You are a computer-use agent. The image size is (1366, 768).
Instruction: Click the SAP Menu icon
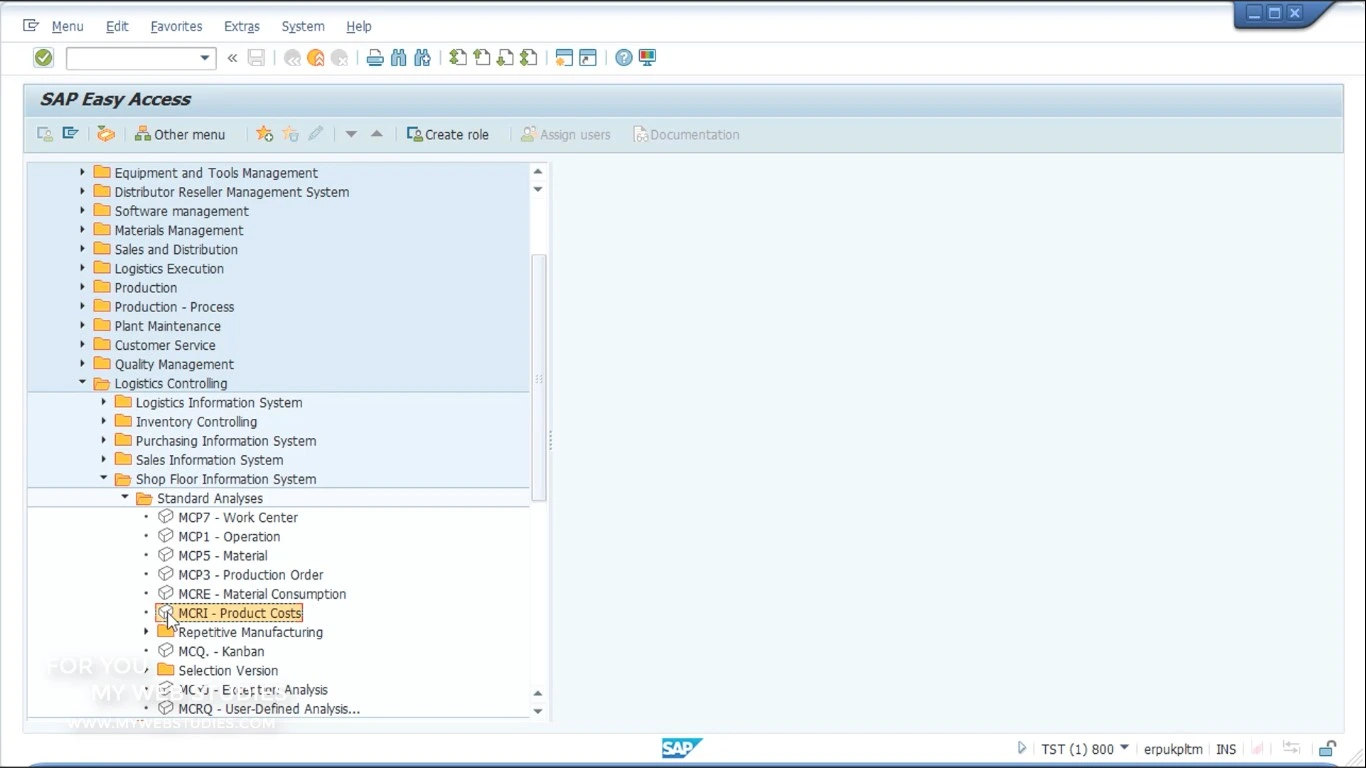pos(70,134)
